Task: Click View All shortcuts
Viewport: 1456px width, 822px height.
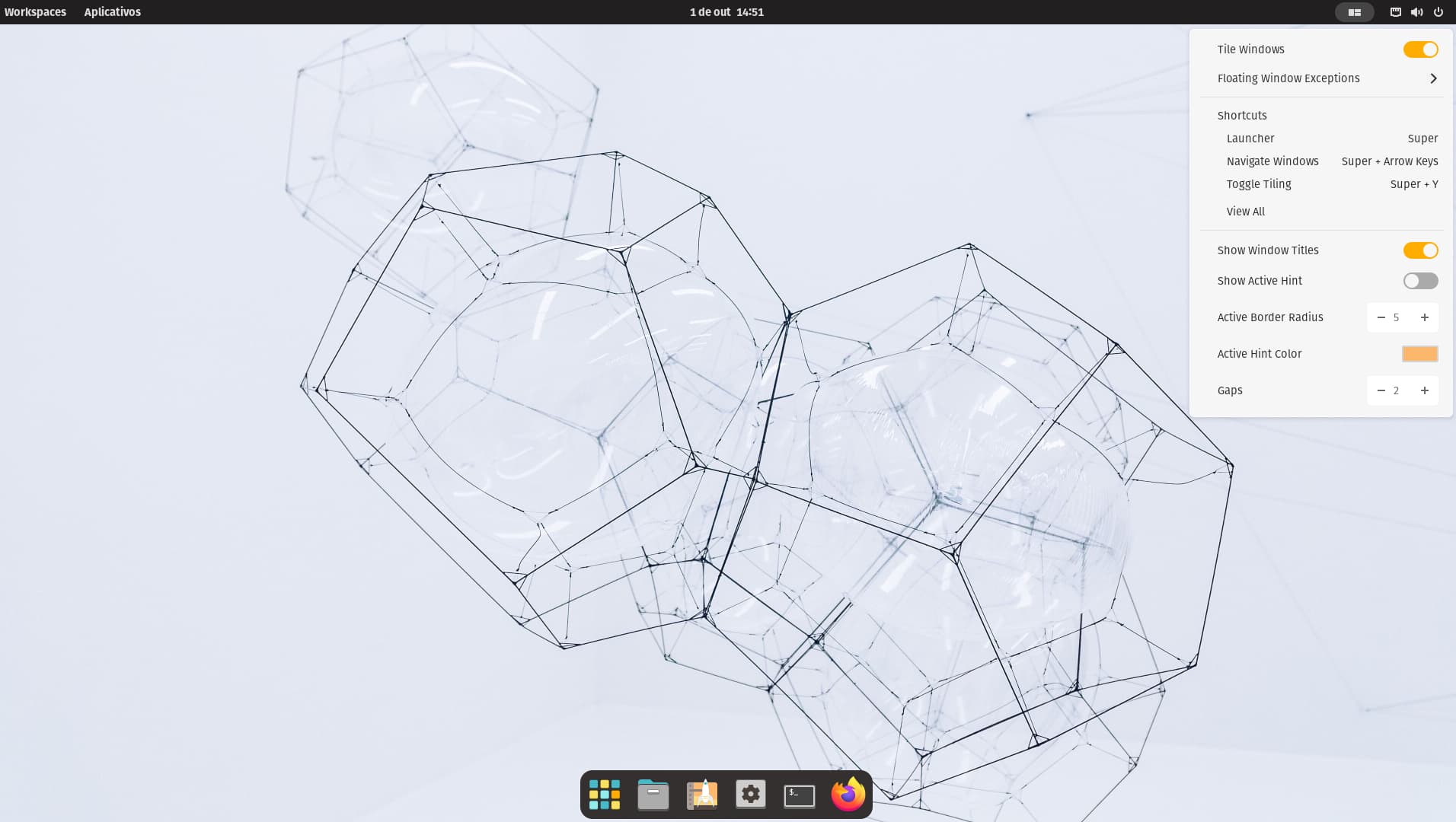Action: (1245, 212)
